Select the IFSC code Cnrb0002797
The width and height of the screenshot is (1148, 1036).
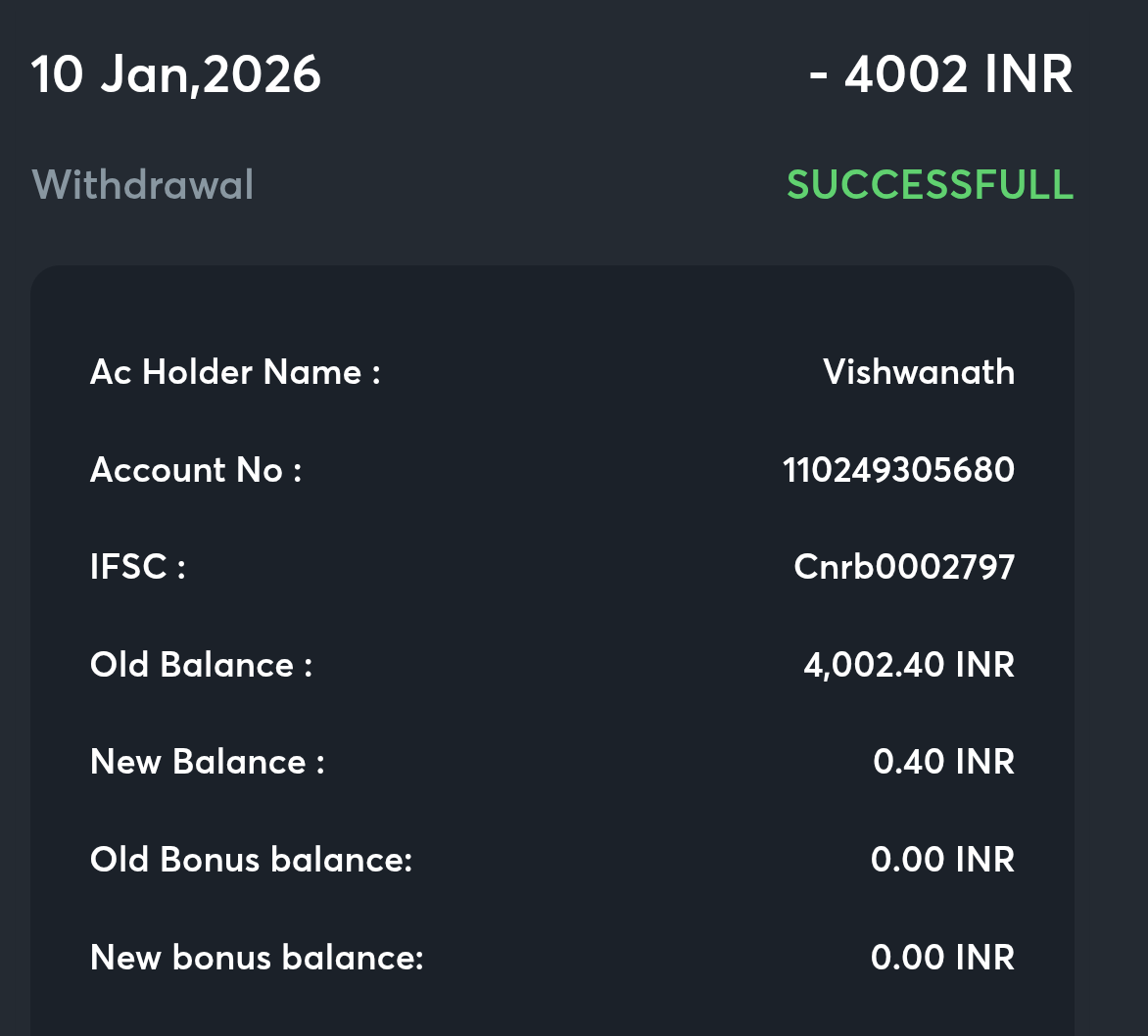904,567
